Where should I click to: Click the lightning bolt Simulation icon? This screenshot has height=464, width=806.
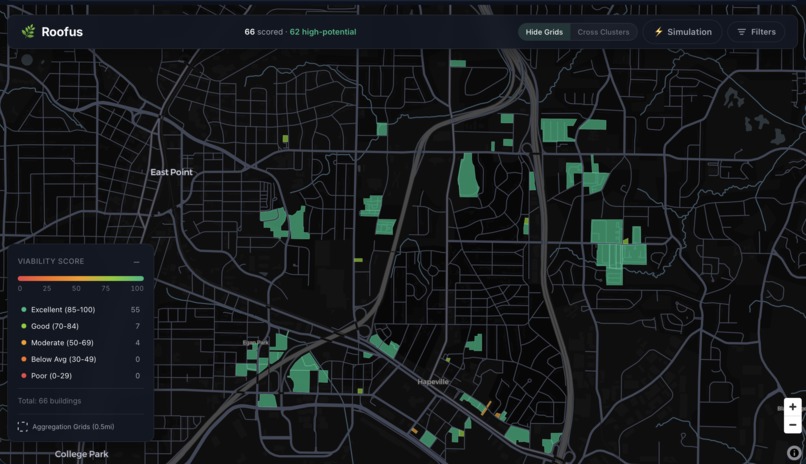tap(658, 32)
